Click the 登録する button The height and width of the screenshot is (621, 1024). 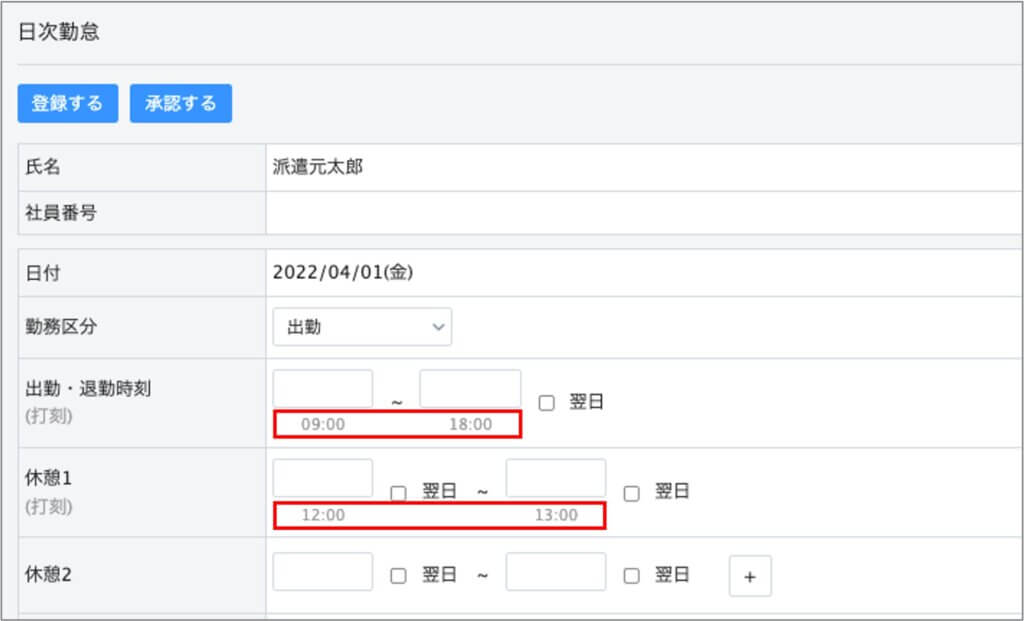pos(67,103)
